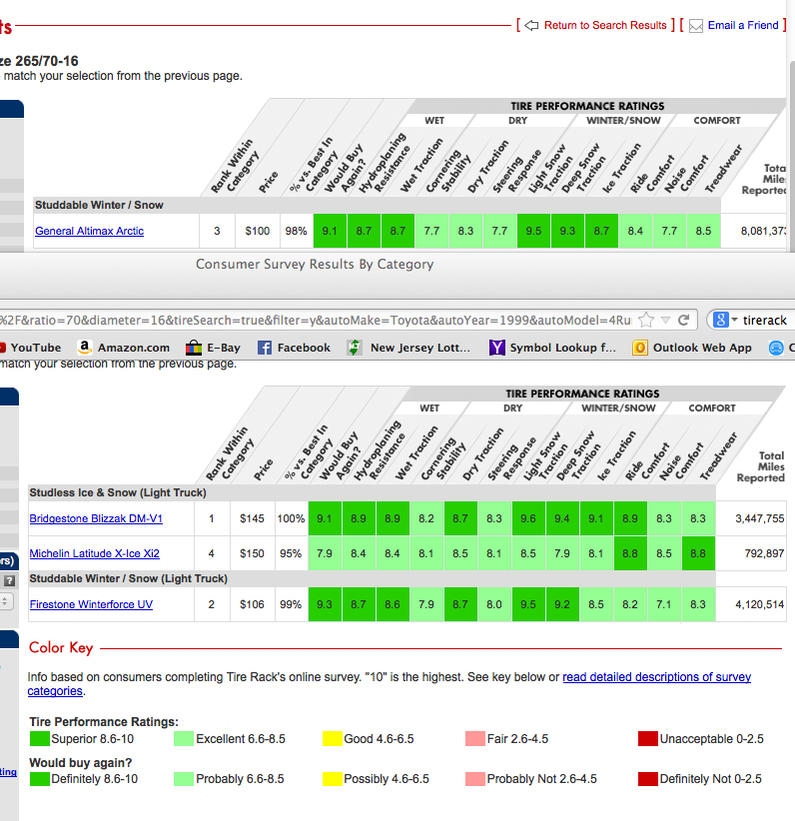Image resolution: width=795 pixels, height=821 pixels.
Task: Open the Google search engine dropdown
Action: [x=725, y=319]
